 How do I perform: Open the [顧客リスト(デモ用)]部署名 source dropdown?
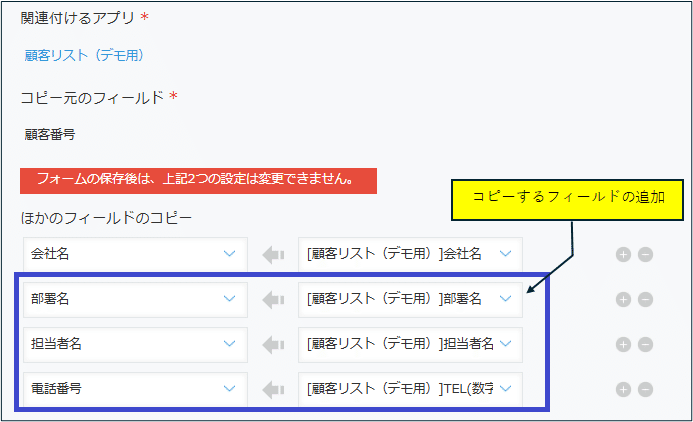tap(411, 299)
